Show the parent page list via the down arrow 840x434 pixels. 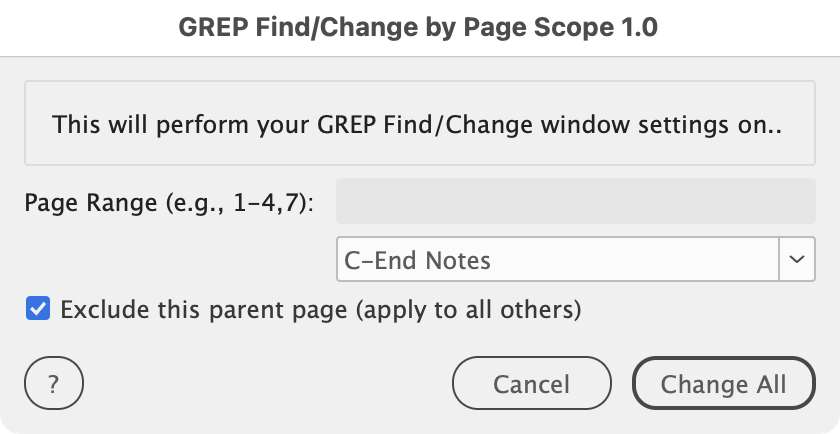796,260
